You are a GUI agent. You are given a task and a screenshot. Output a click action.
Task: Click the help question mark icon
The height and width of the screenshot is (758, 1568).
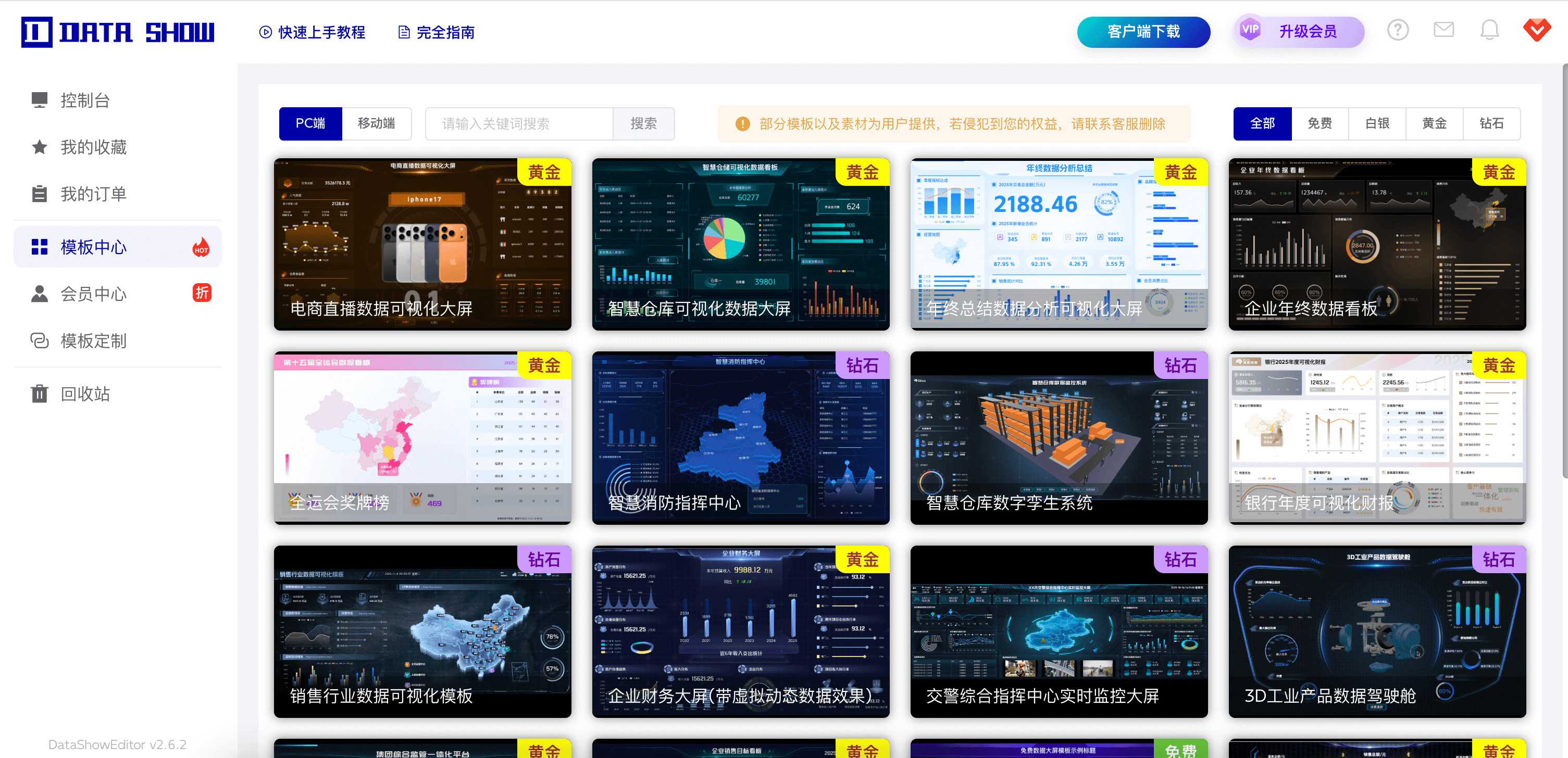click(x=1398, y=30)
